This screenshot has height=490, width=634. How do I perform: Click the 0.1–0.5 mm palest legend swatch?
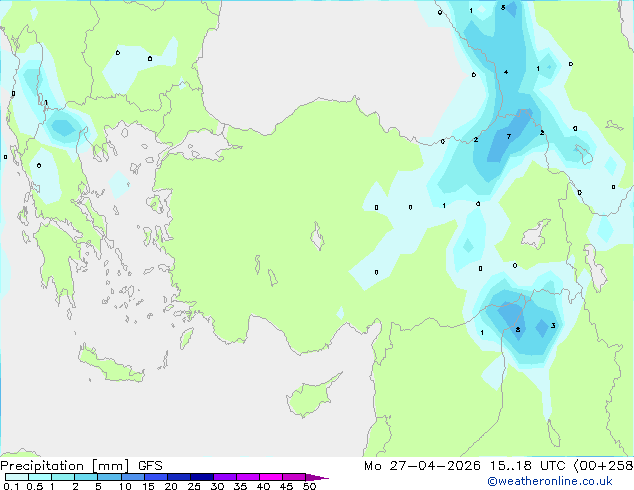17,477
